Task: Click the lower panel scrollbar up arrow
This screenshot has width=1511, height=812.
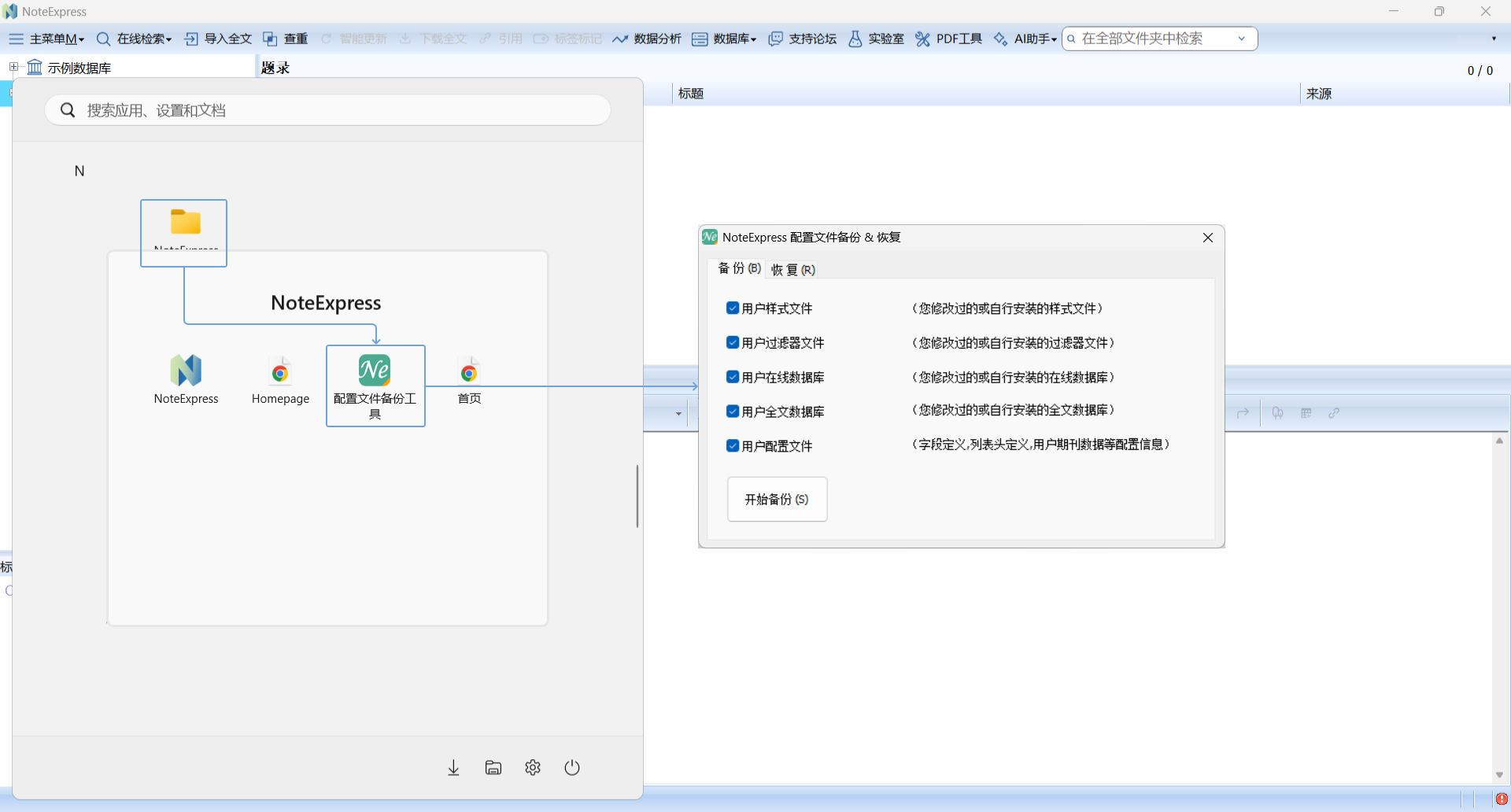Action: [1500, 441]
